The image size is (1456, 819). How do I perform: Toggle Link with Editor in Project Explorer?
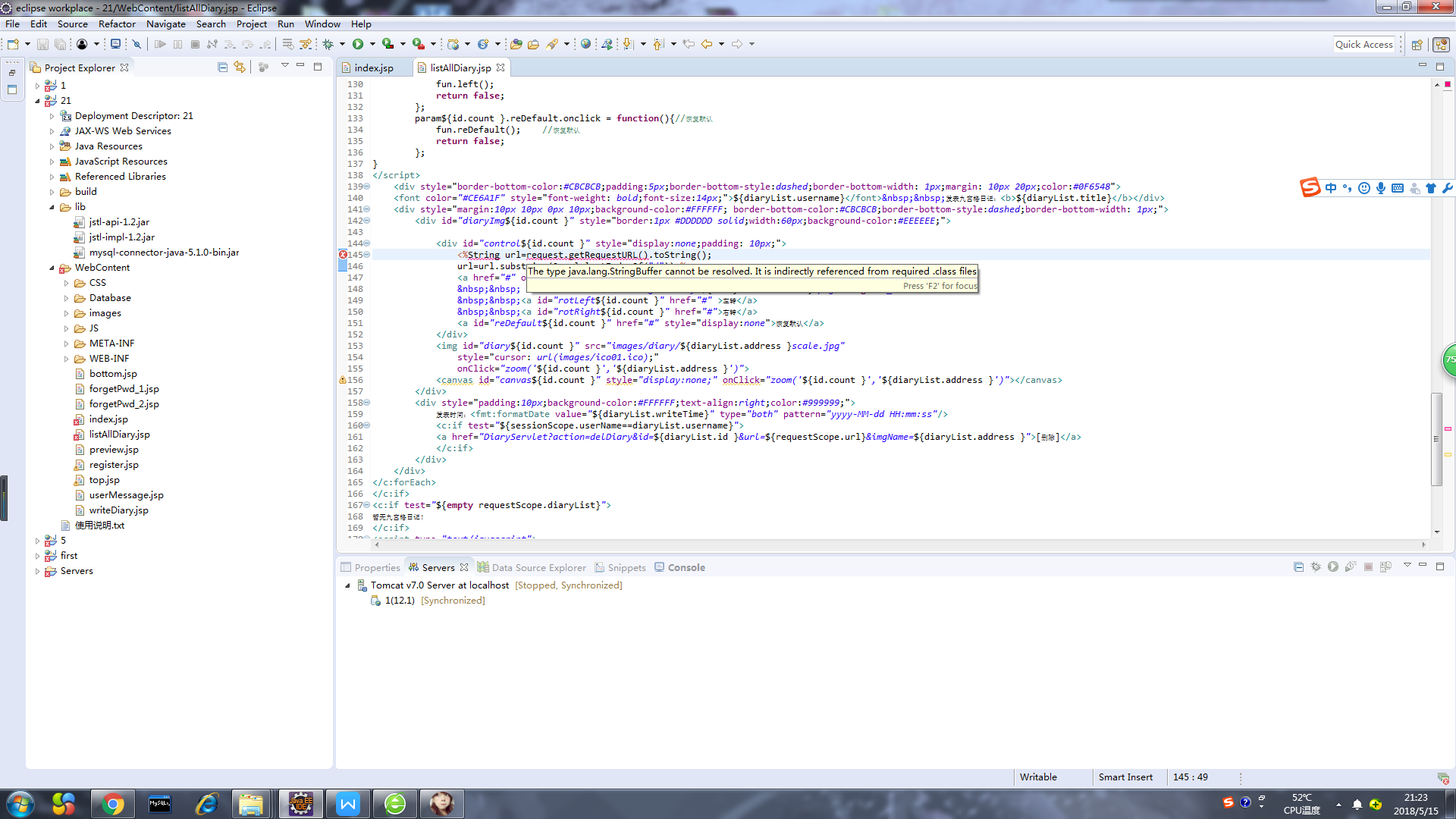pos(240,67)
